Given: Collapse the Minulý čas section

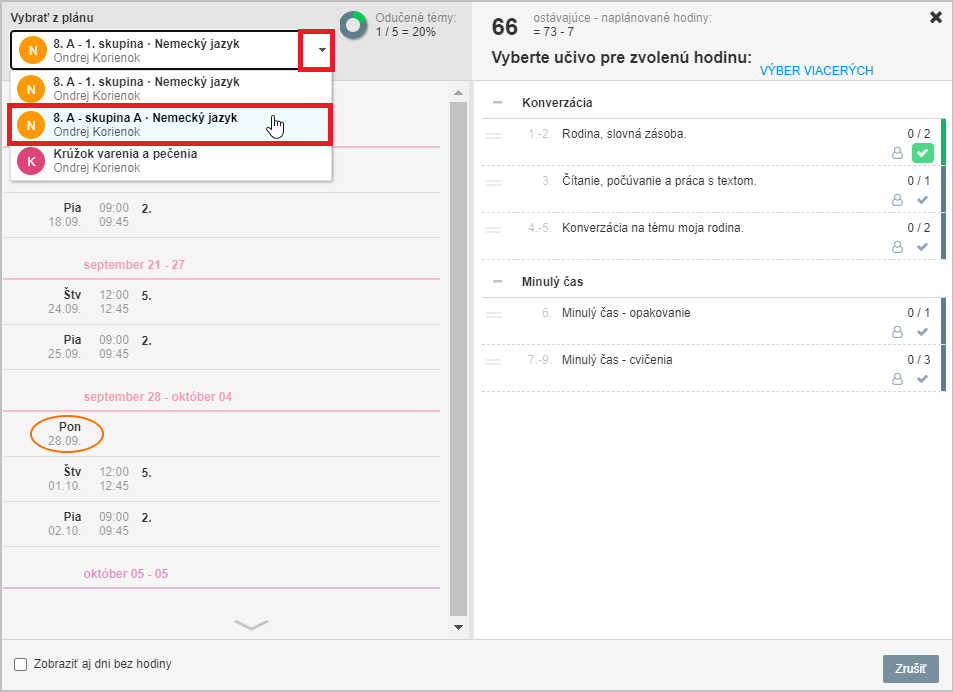Looking at the screenshot, I should click(498, 281).
